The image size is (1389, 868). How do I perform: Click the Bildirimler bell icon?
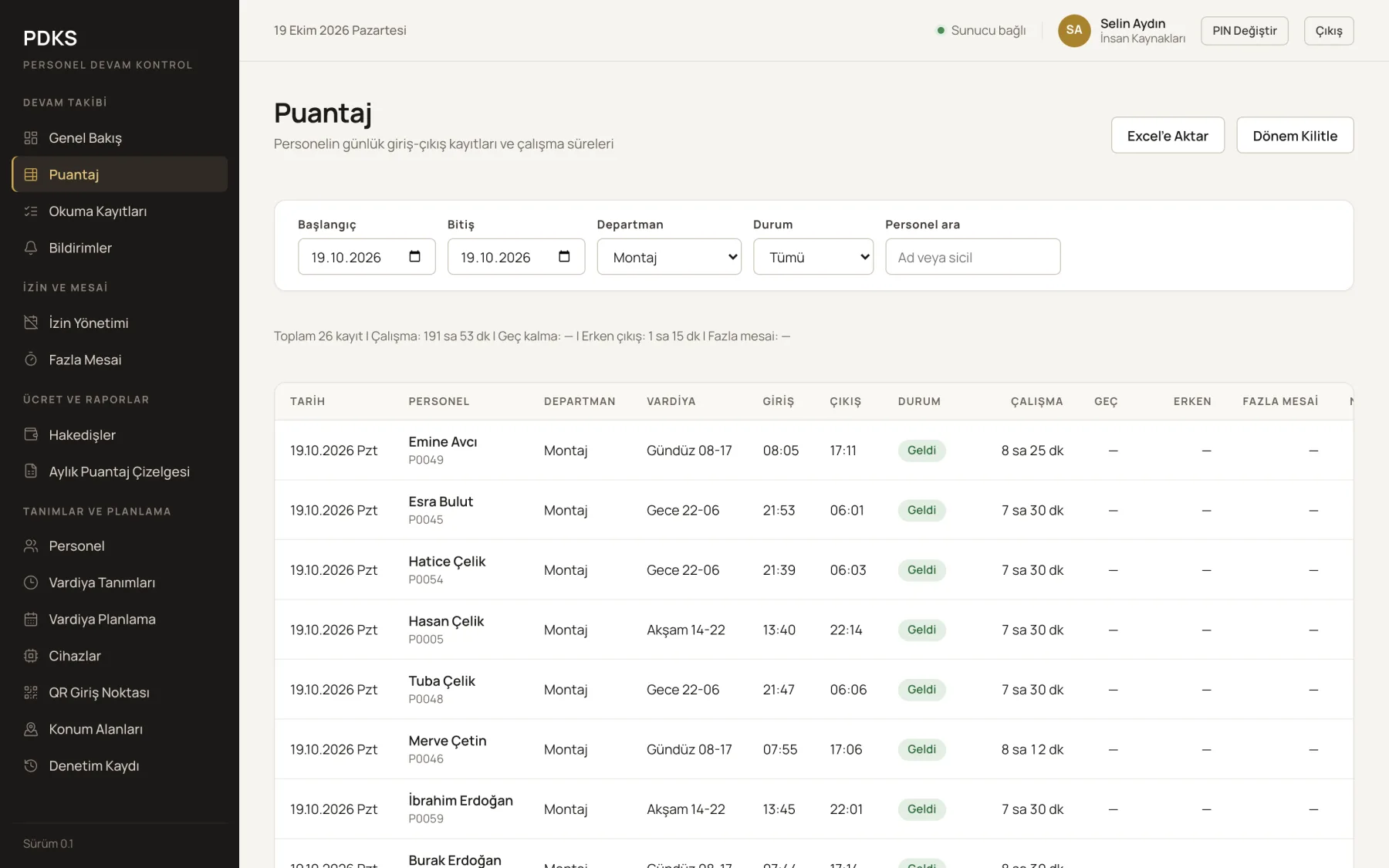31,248
